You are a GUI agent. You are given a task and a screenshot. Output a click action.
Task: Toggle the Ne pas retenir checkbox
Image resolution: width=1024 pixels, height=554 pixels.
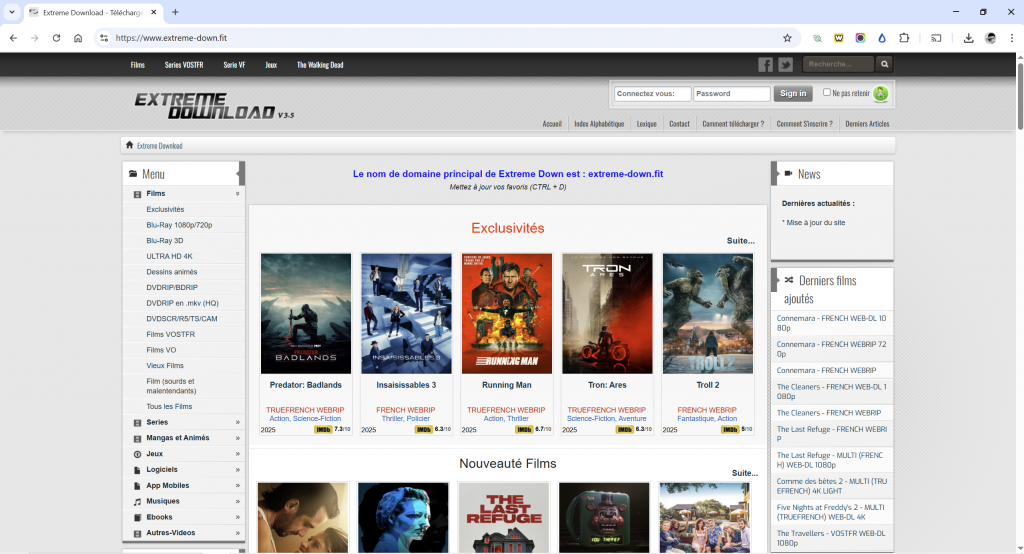click(827, 92)
